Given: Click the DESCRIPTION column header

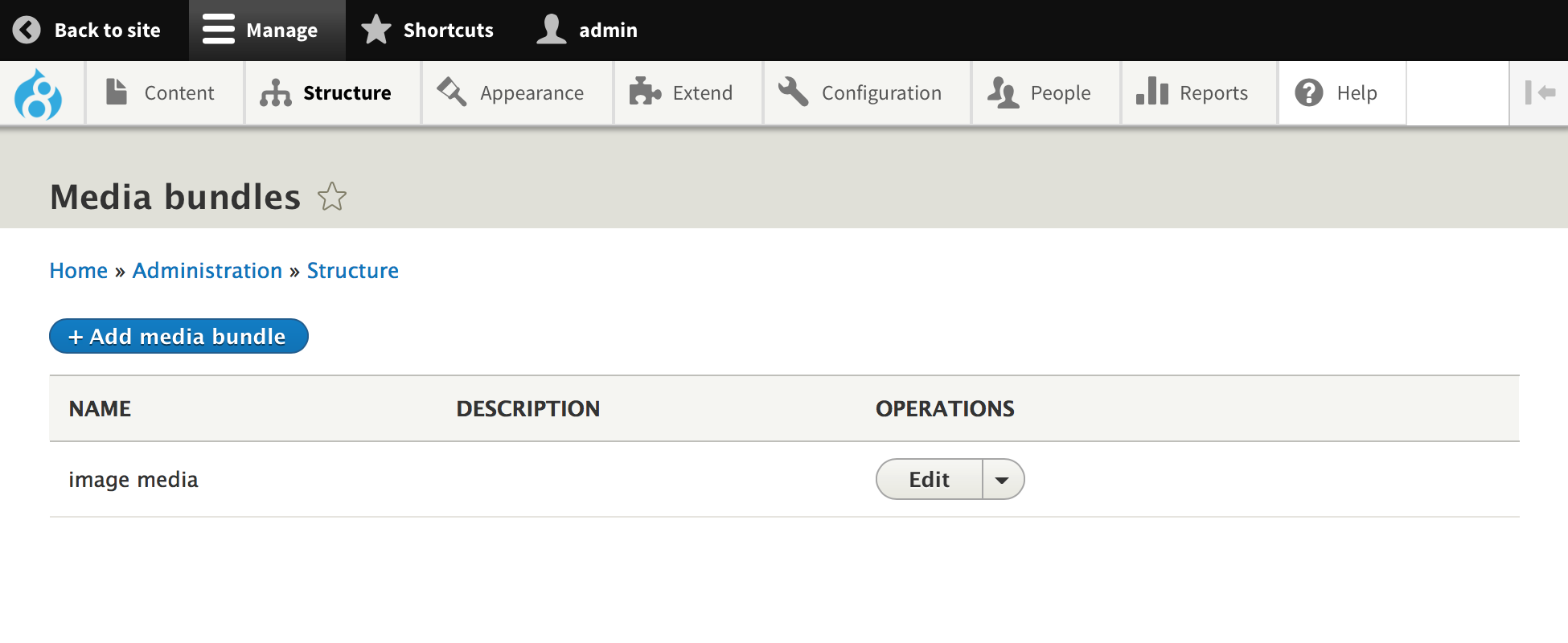Looking at the screenshot, I should pos(528,409).
